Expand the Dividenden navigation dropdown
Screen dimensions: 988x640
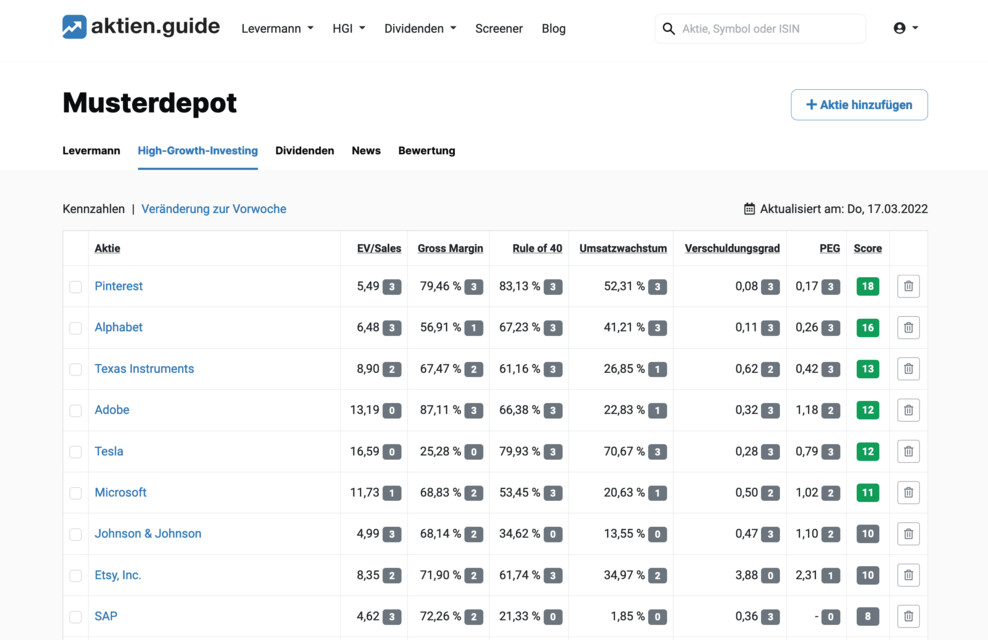[x=420, y=29]
